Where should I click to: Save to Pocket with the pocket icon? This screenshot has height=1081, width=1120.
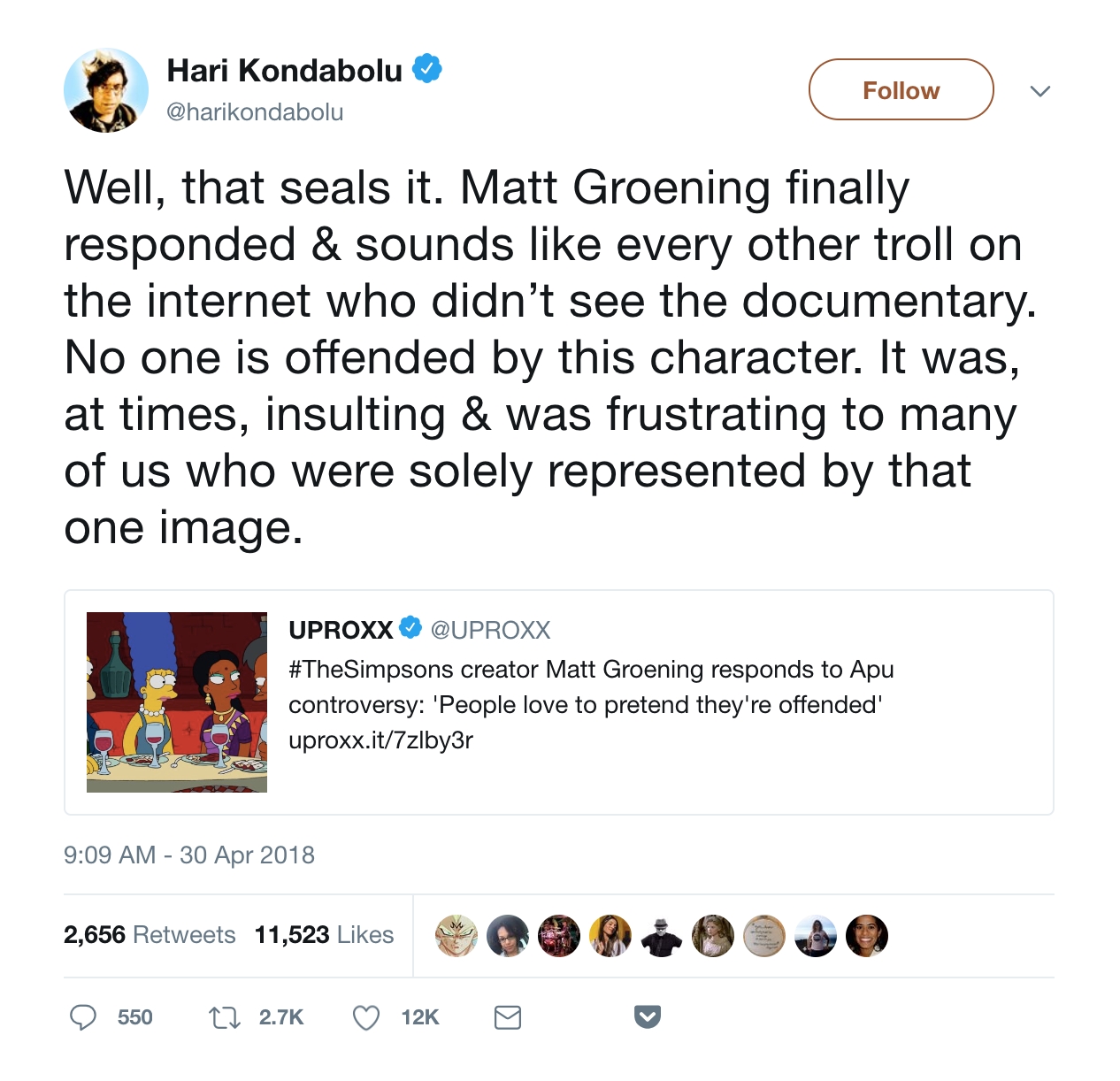click(x=648, y=1017)
